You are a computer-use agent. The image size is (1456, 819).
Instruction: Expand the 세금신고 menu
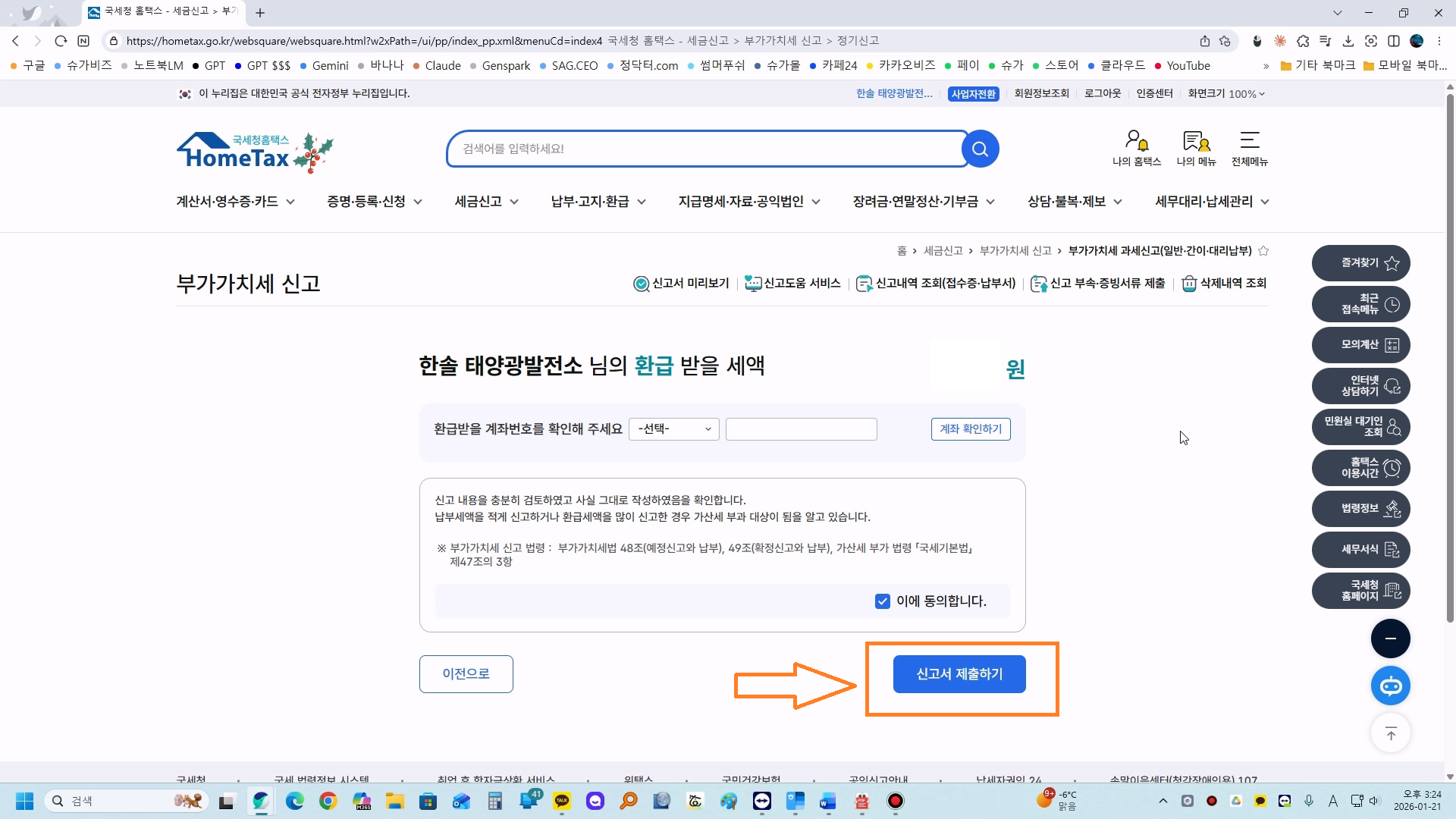pyautogui.click(x=486, y=202)
